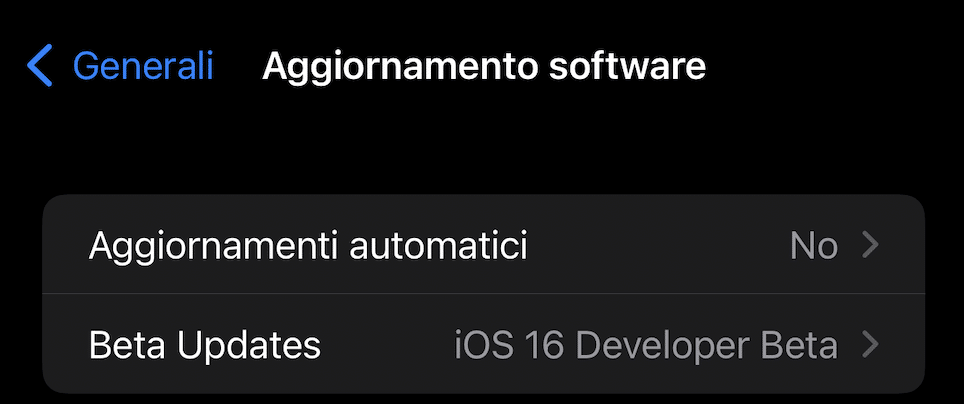Select the No value for automatic updates

point(814,246)
